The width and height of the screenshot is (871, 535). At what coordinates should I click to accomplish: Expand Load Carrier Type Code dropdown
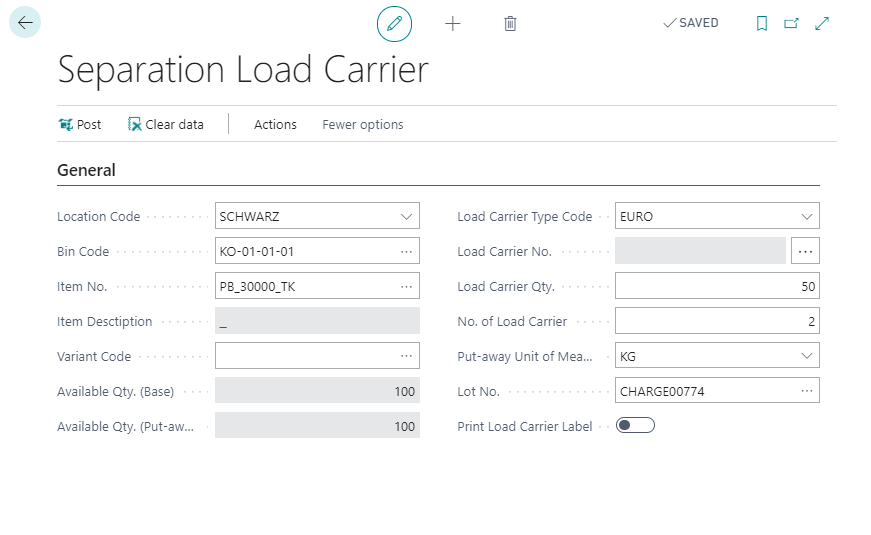point(807,216)
